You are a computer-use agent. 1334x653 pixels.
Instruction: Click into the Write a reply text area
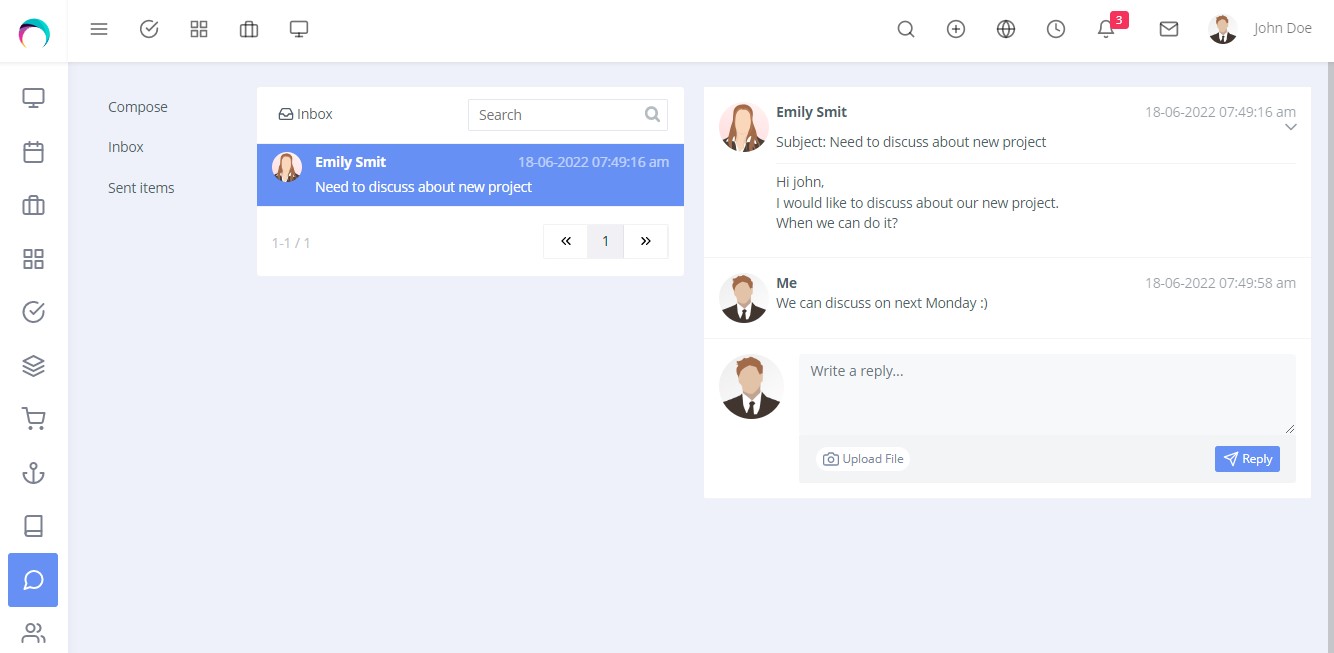tap(1047, 394)
